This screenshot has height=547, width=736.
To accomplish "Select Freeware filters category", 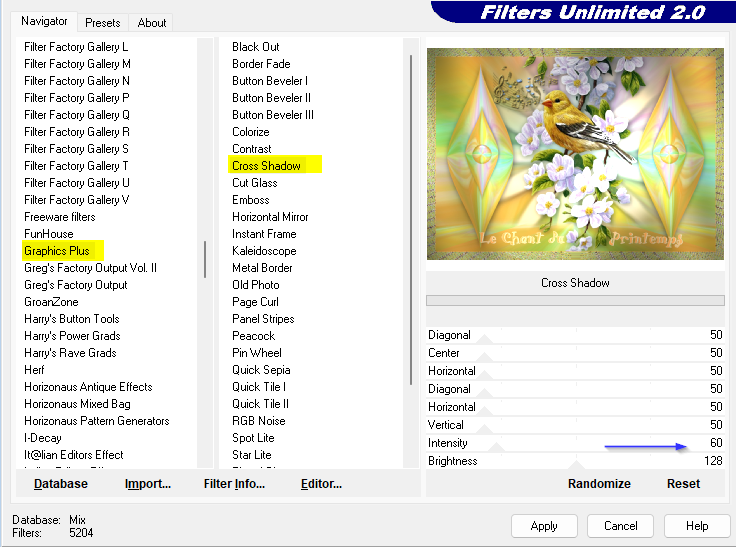I will coord(60,217).
